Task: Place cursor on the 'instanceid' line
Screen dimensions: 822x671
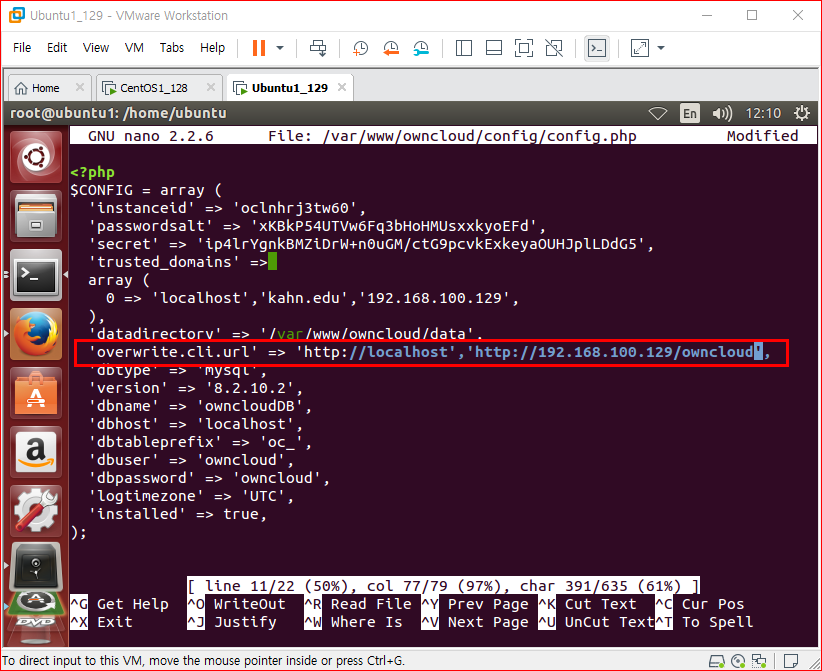Action: 227,208
